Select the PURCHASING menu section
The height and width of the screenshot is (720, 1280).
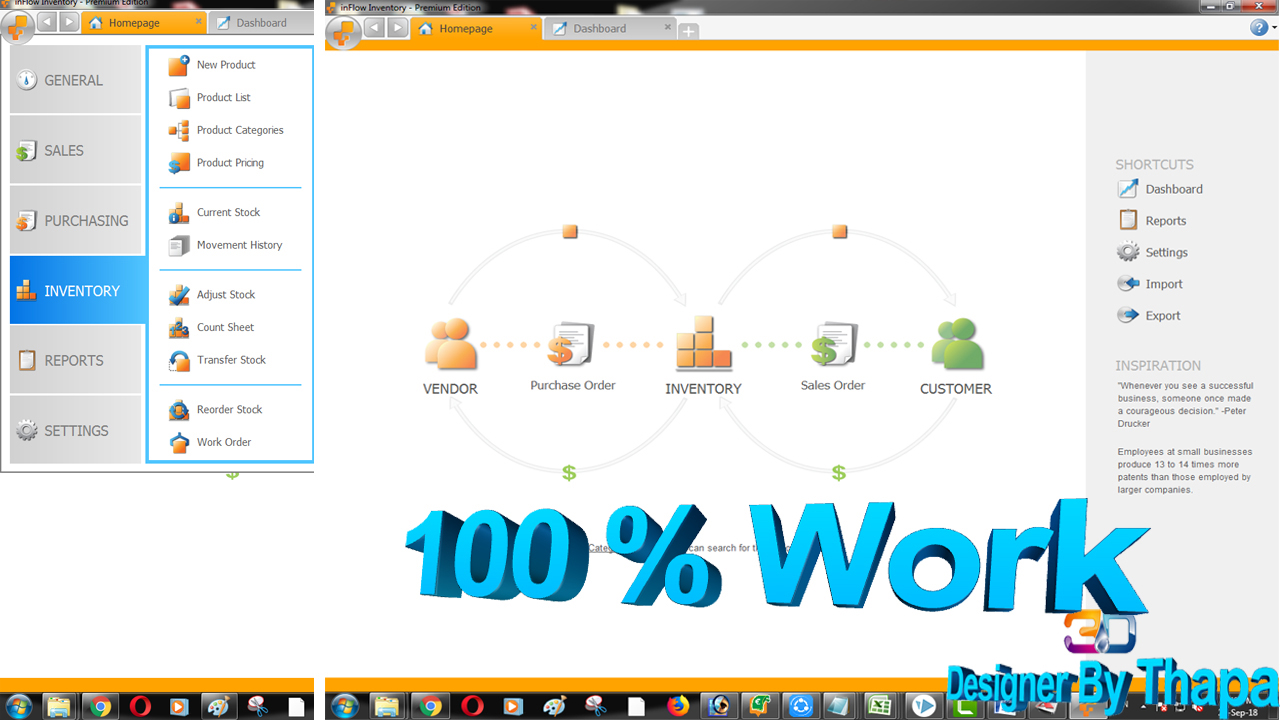76,220
